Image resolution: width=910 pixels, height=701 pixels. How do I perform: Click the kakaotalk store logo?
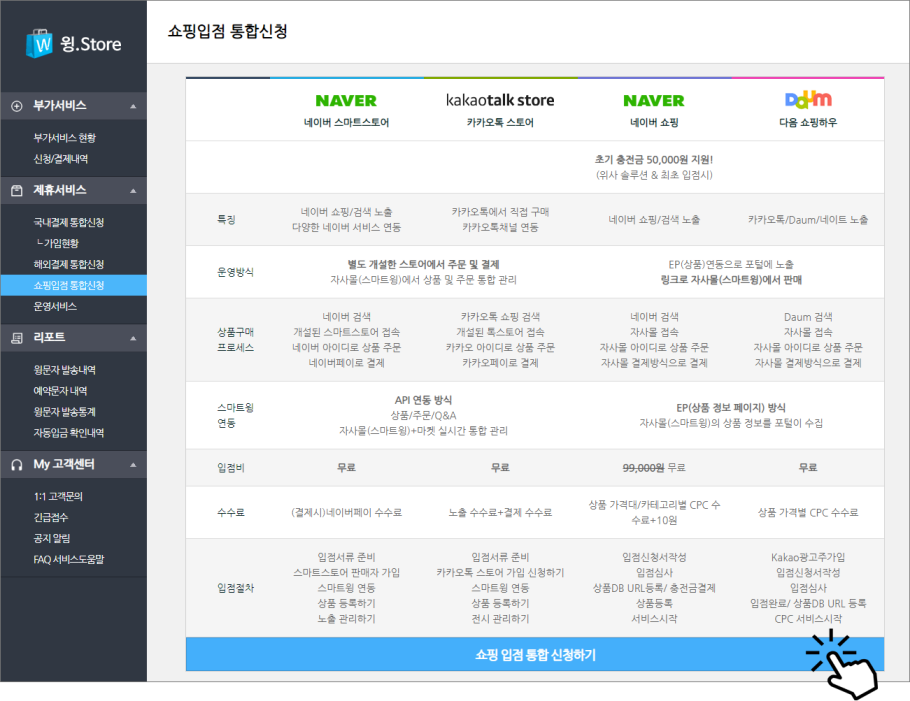[500, 100]
